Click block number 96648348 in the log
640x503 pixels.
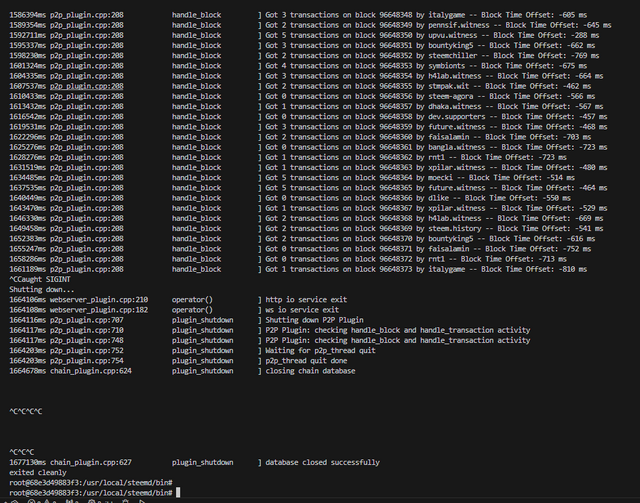(396, 15)
